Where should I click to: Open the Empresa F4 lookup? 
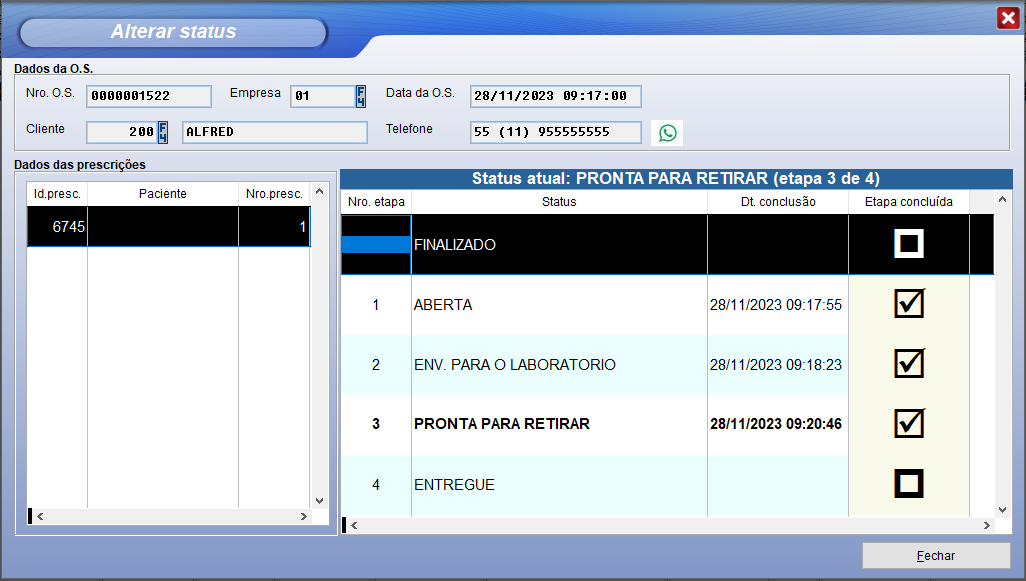[x=361, y=96]
